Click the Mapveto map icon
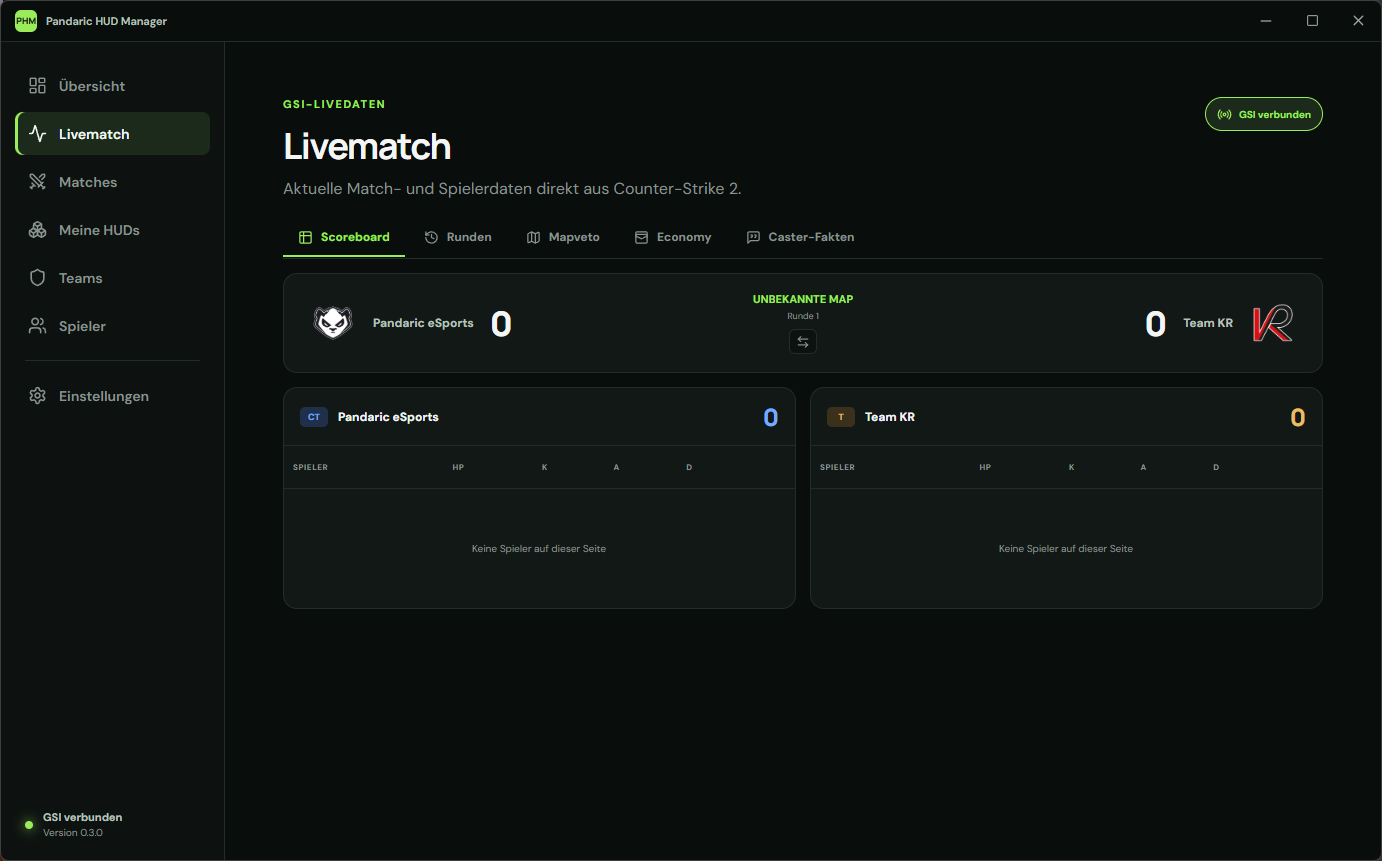This screenshot has width=1382, height=861. coord(533,237)
